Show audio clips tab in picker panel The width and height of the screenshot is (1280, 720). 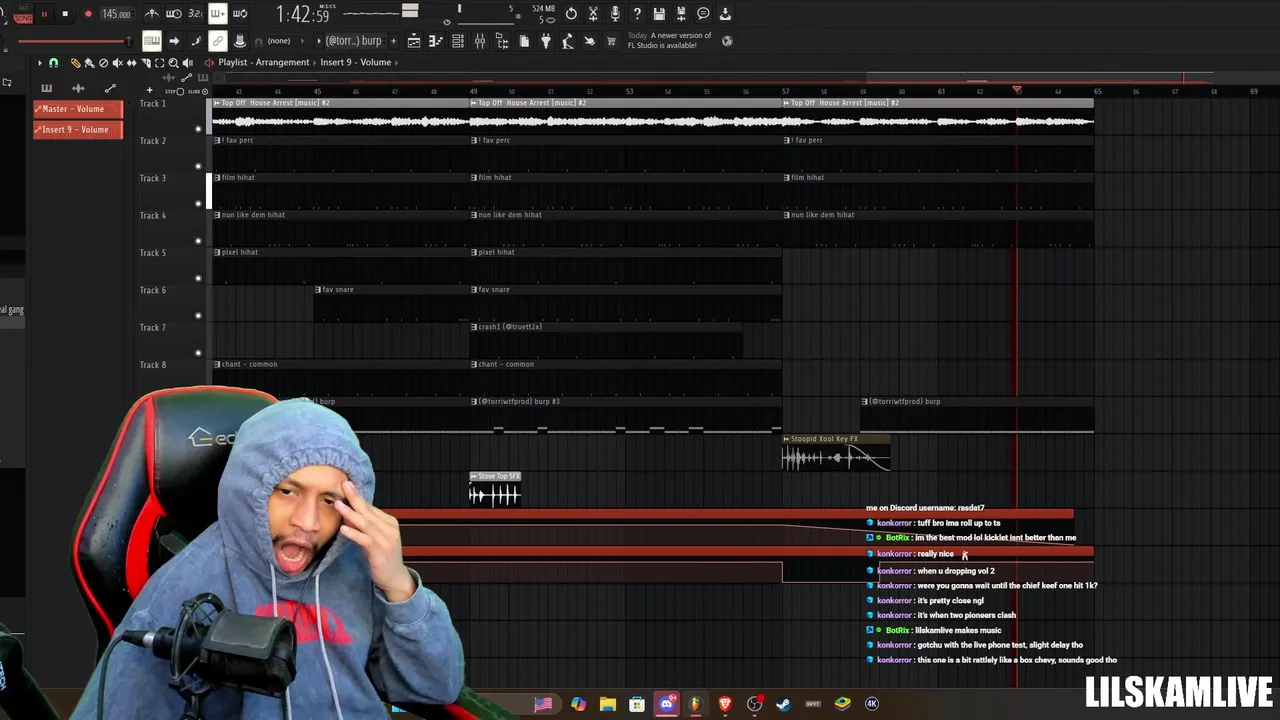pyautogui.click(x=78, y=88)
